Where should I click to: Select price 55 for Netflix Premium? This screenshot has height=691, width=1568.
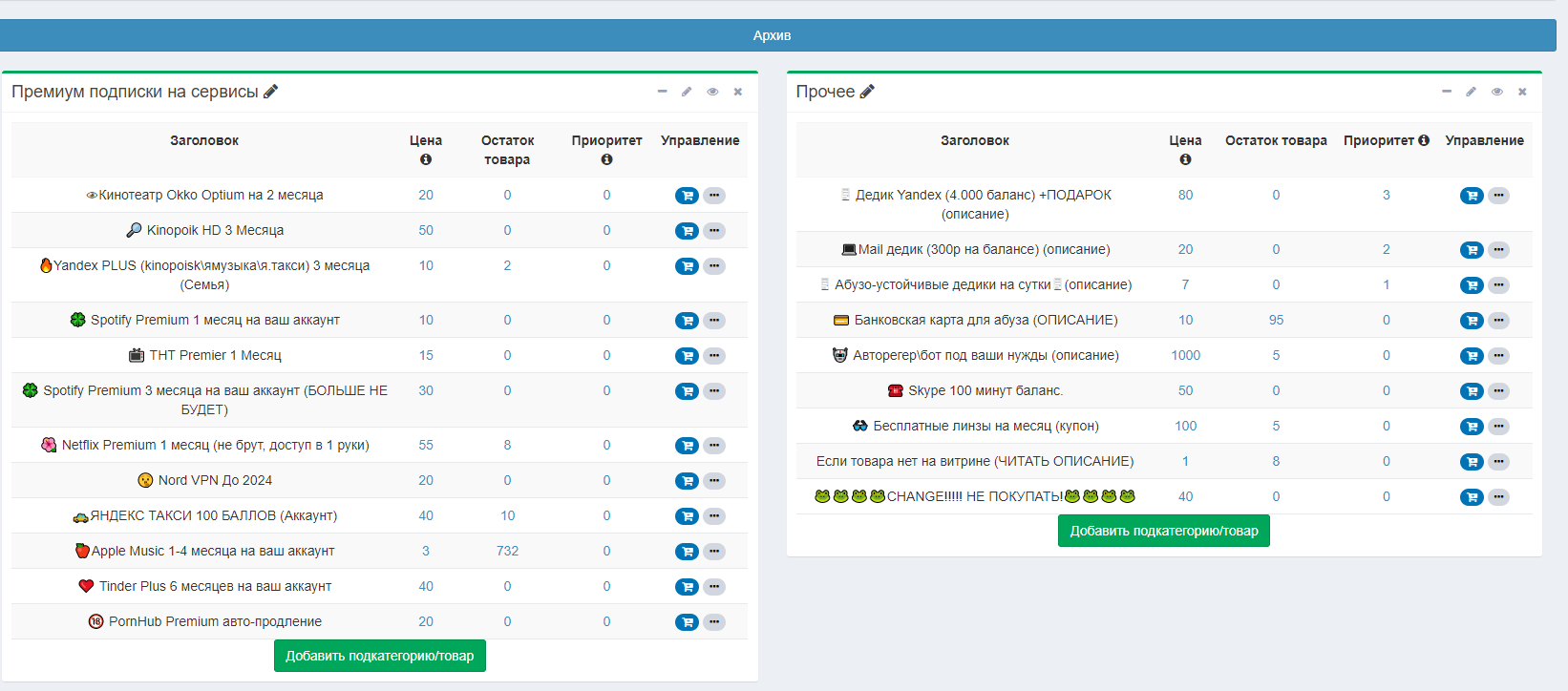pyautogui.click(x=426, y=445)
